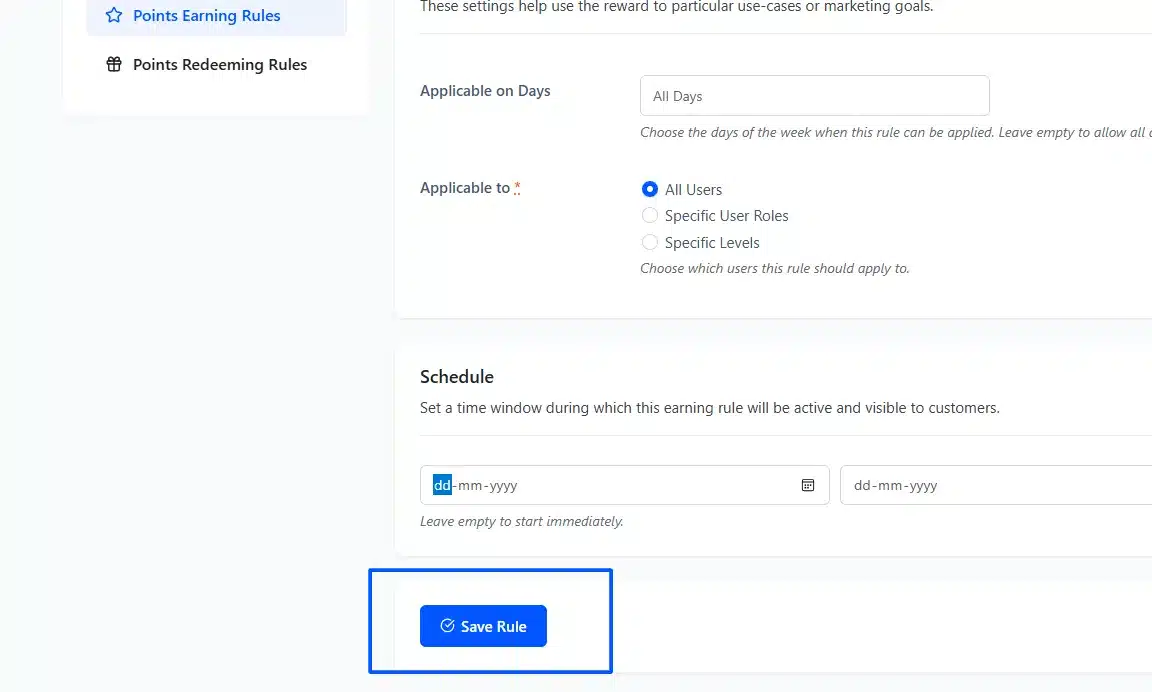This screenshot has height=692, width=1152.
Task: Click the highlighted Save Rule action
Action: pos(483,625)
